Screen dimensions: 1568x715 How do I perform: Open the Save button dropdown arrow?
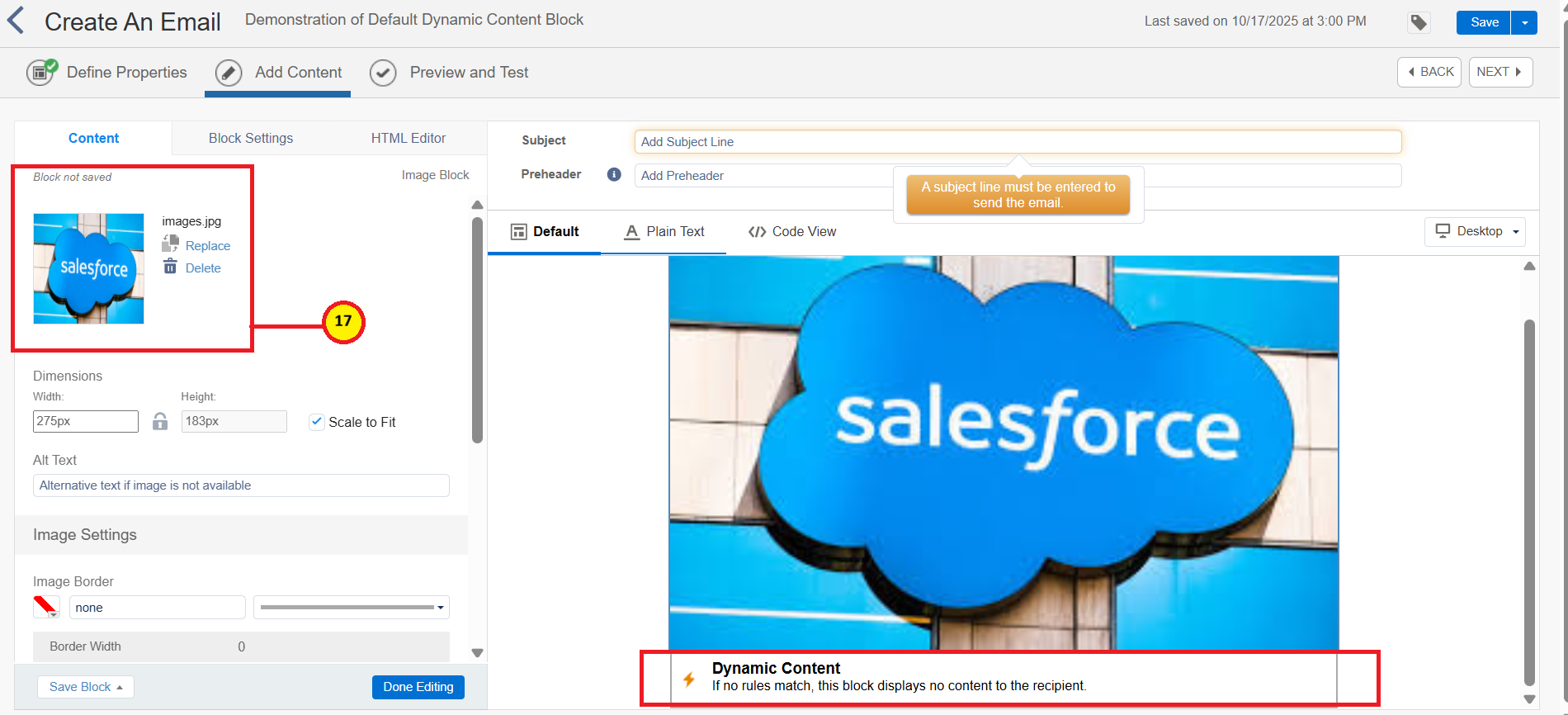point(1524,22)
